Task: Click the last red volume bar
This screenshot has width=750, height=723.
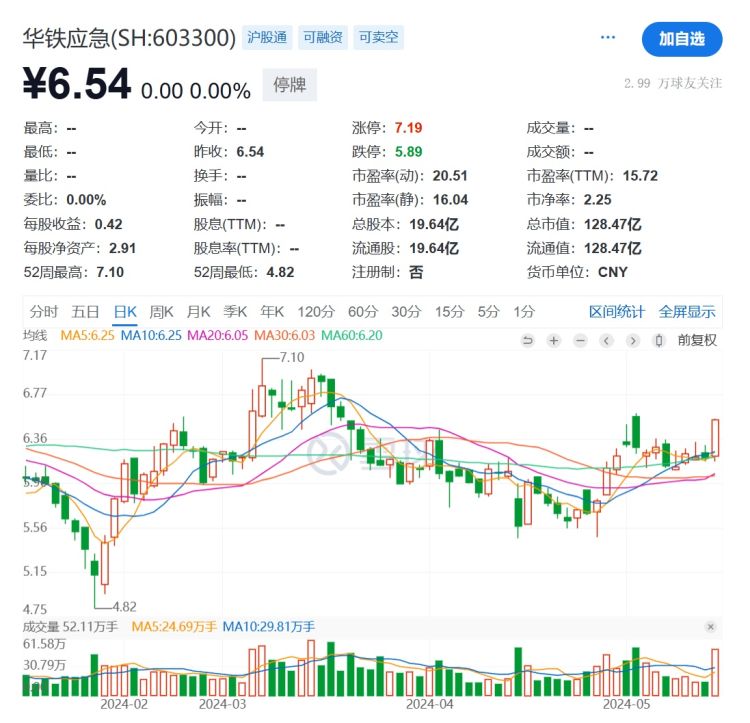Action: pyautogui.click(x=715, y=672)
